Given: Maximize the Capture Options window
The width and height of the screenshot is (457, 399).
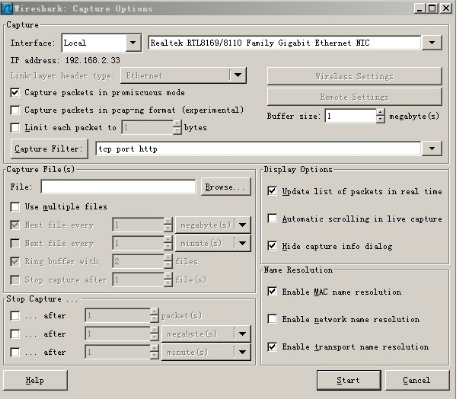Looking at the screenshot, I should pos(432,8).
